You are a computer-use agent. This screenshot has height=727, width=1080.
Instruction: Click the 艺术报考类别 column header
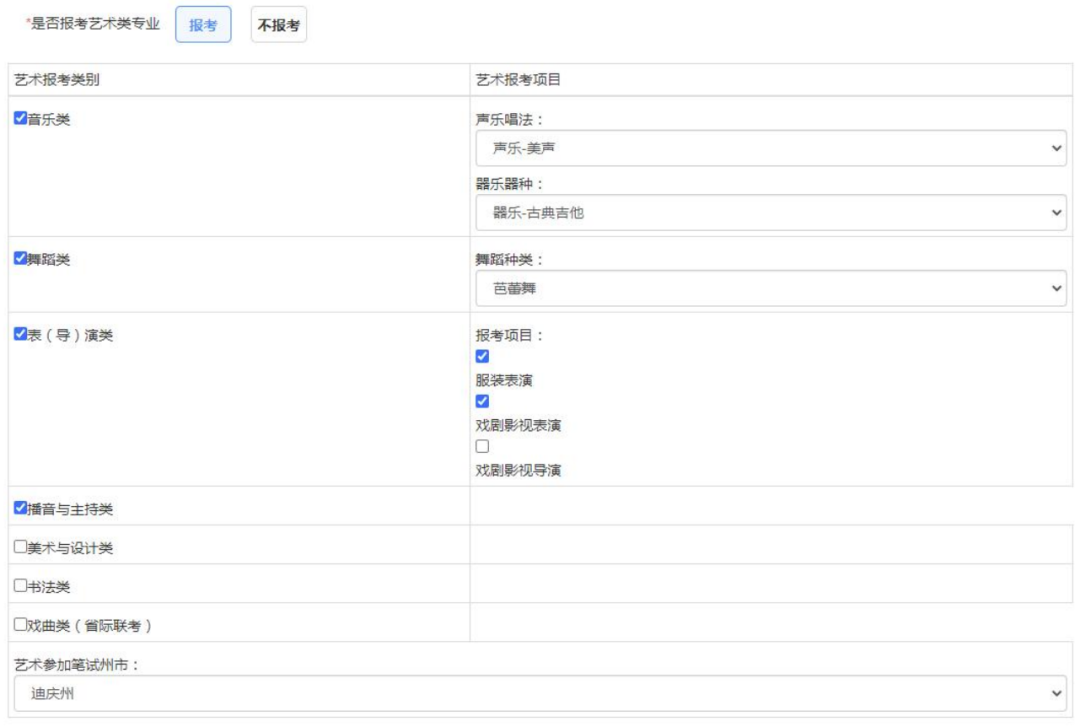[x=57, y=80]
